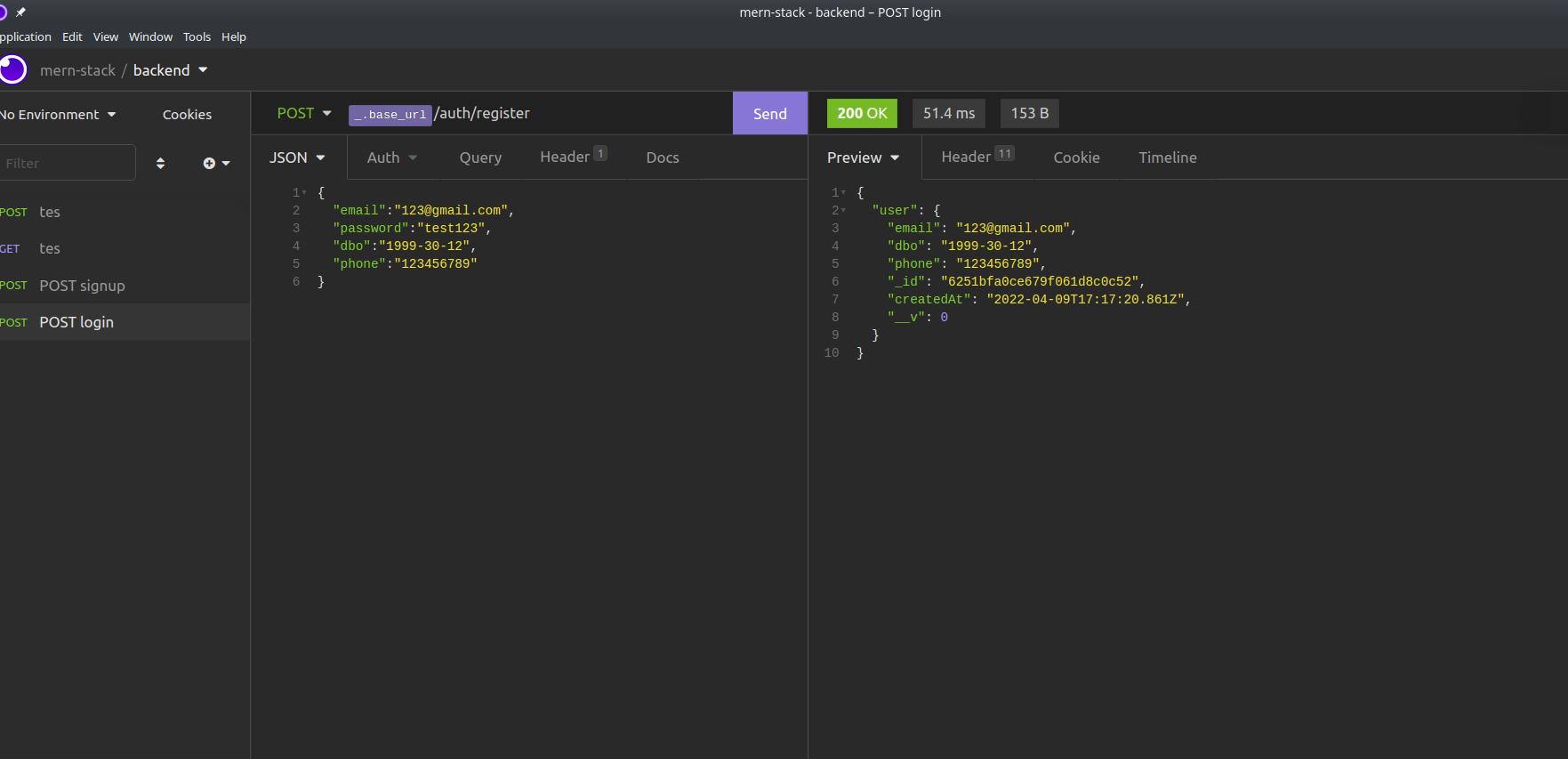Click the Cookies button
Viewport: 1568px width, 759px height.
(x=187, y=115)
